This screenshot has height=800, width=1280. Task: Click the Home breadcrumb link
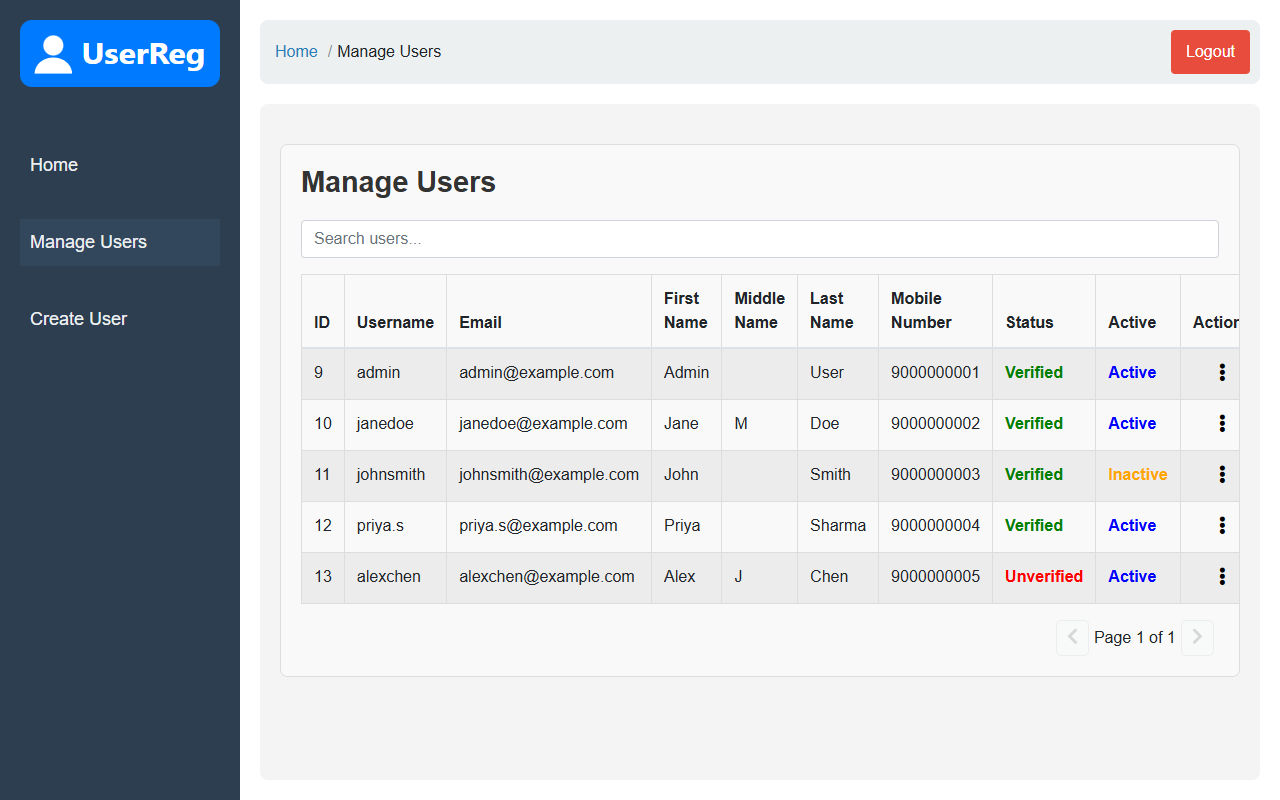[x=296, y=52]
